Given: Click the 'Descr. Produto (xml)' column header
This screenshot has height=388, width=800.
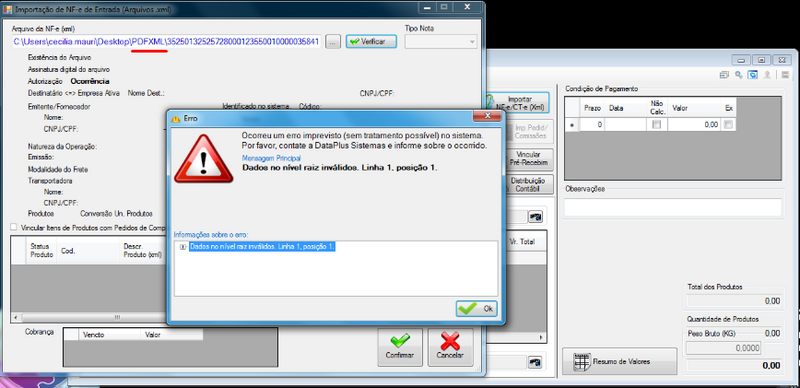Looking at the screenshot, I should click(143, 250).
